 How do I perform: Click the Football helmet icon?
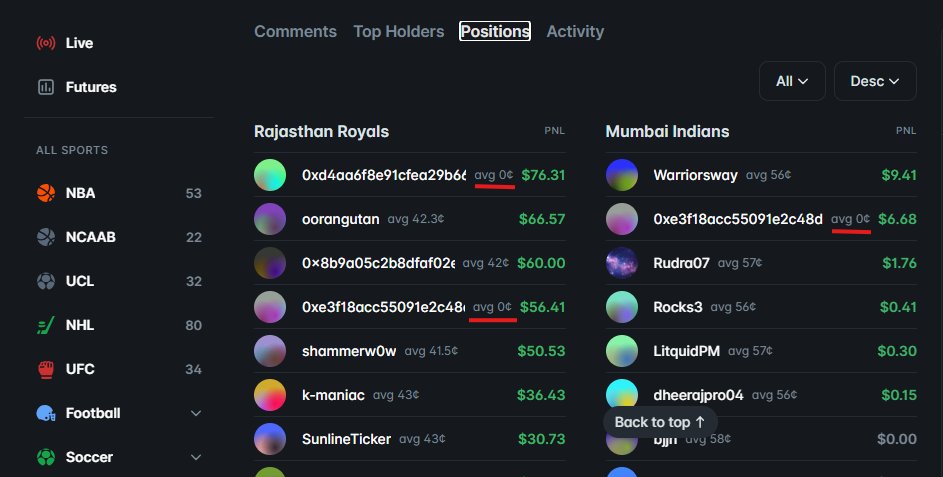(46, 413)
